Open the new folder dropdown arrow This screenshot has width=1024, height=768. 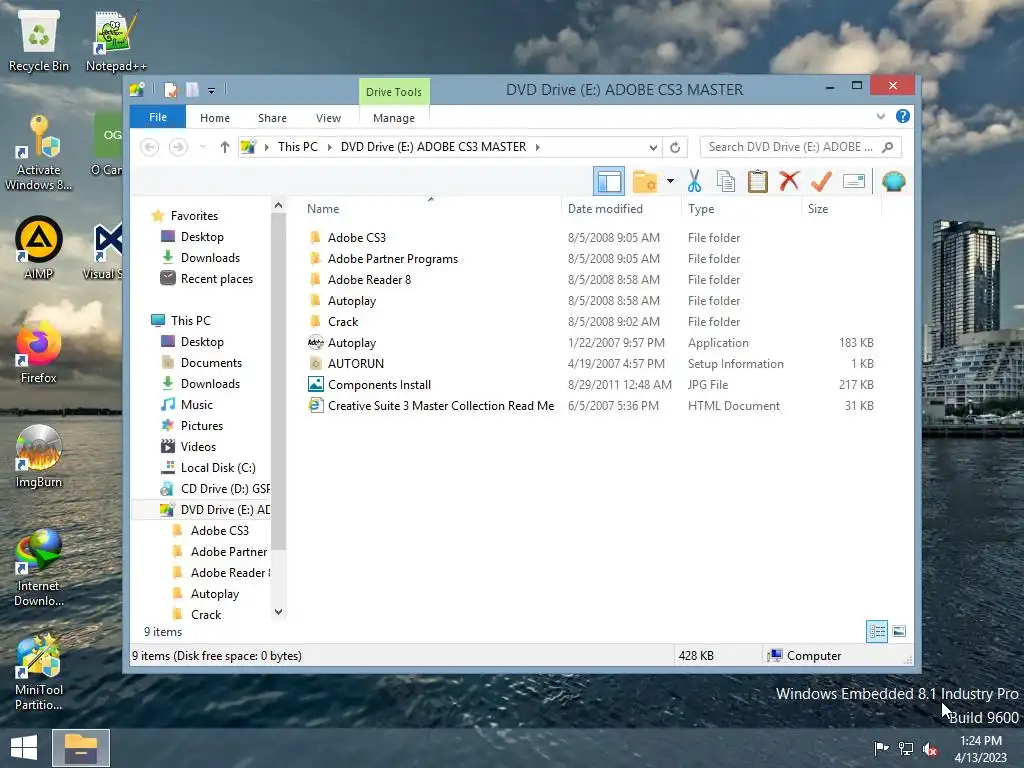[x=670, y=182]
